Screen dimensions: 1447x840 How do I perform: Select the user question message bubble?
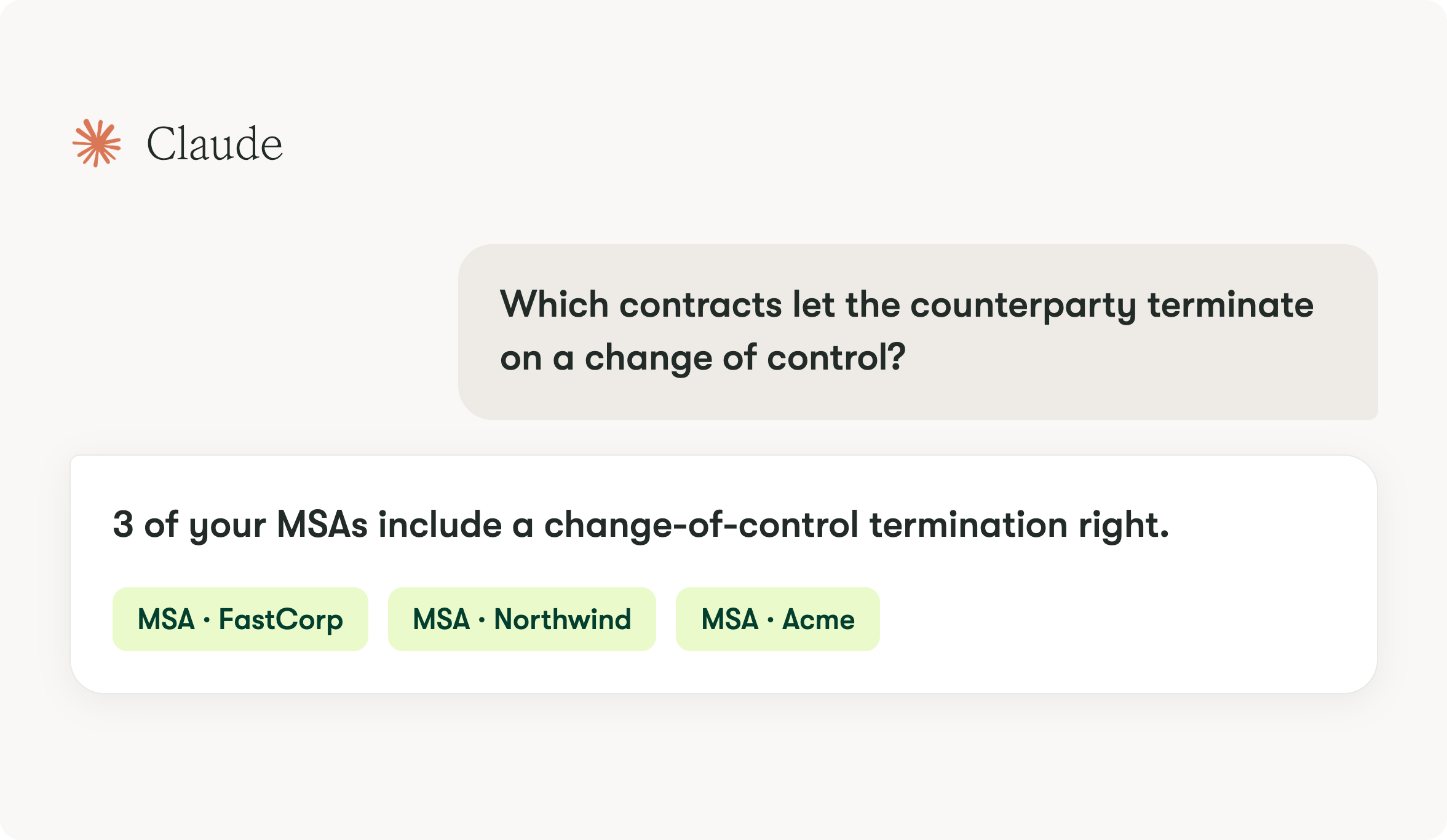918,332
